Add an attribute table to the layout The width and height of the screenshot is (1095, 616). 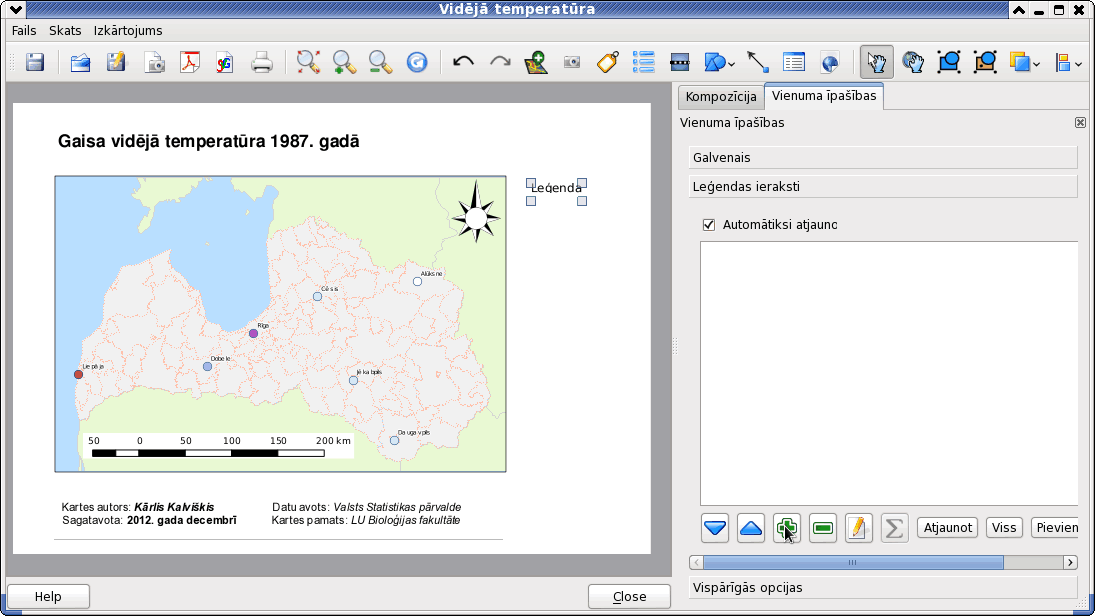click(794, 62)
